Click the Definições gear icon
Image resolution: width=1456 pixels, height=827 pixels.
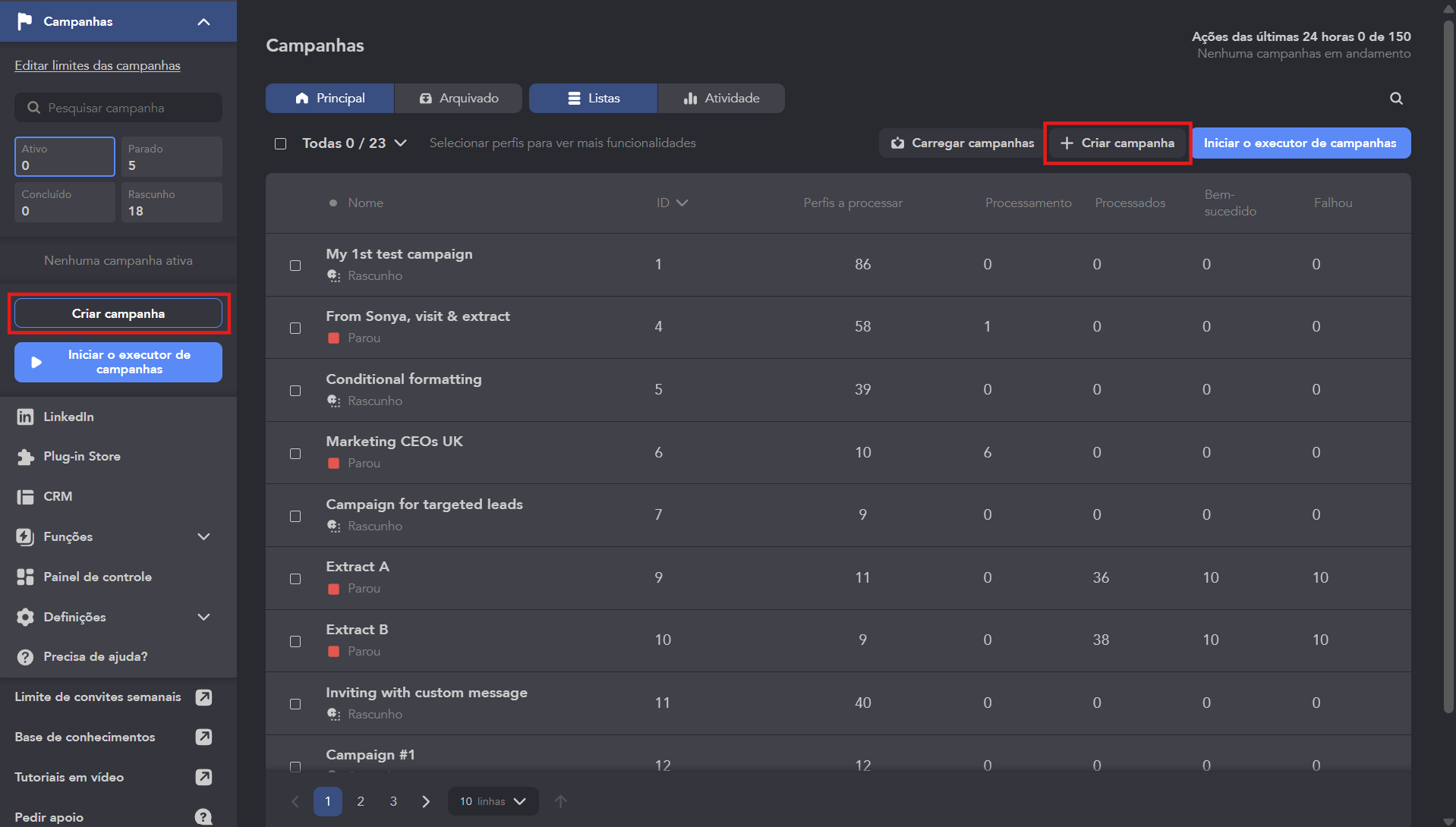coord(25,617)
